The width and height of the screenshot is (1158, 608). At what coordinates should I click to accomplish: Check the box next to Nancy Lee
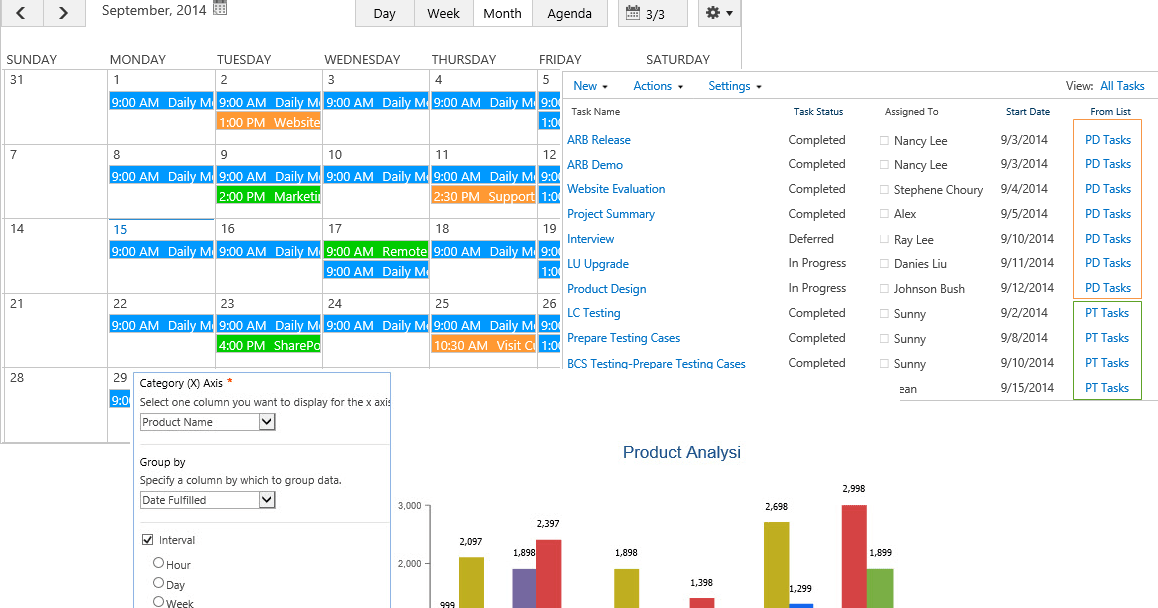point(884,140)
